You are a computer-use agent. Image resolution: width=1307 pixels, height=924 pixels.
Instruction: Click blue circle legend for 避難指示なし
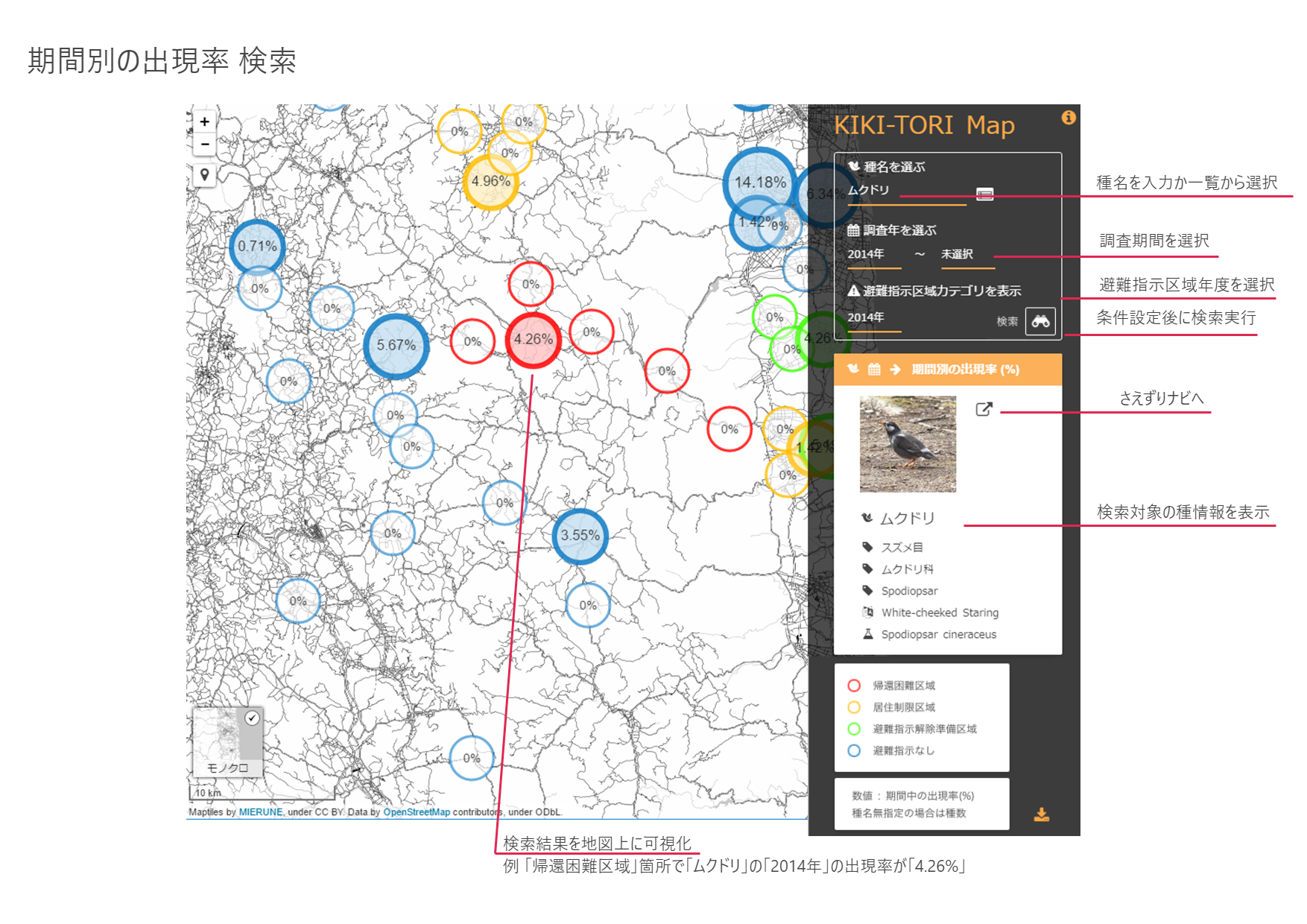click(x=854, y=750)
